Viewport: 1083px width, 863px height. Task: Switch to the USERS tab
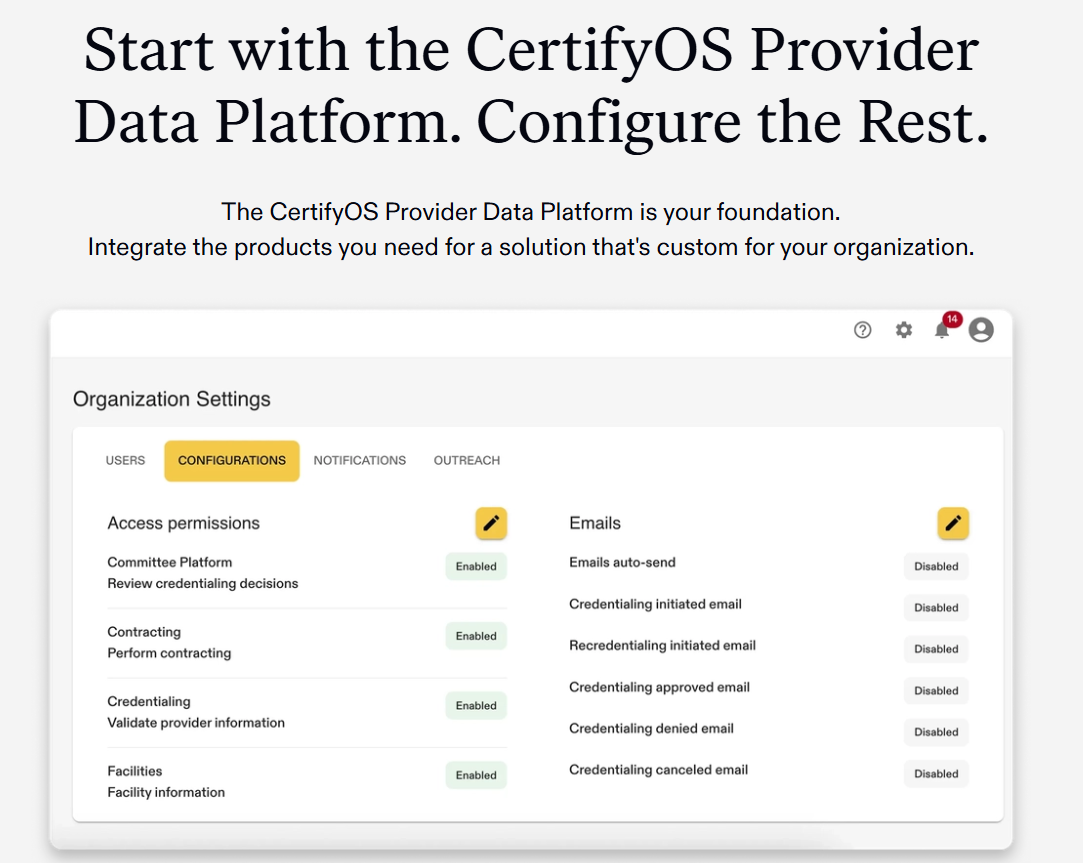(x=125, y=460)
